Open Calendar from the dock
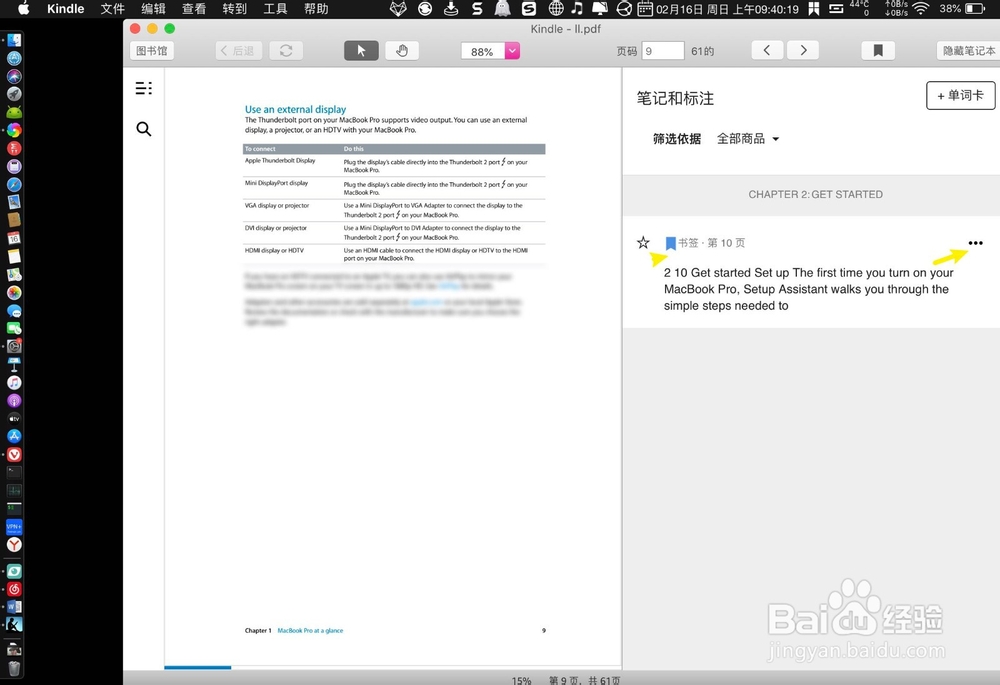 click(x=14, y=238)
